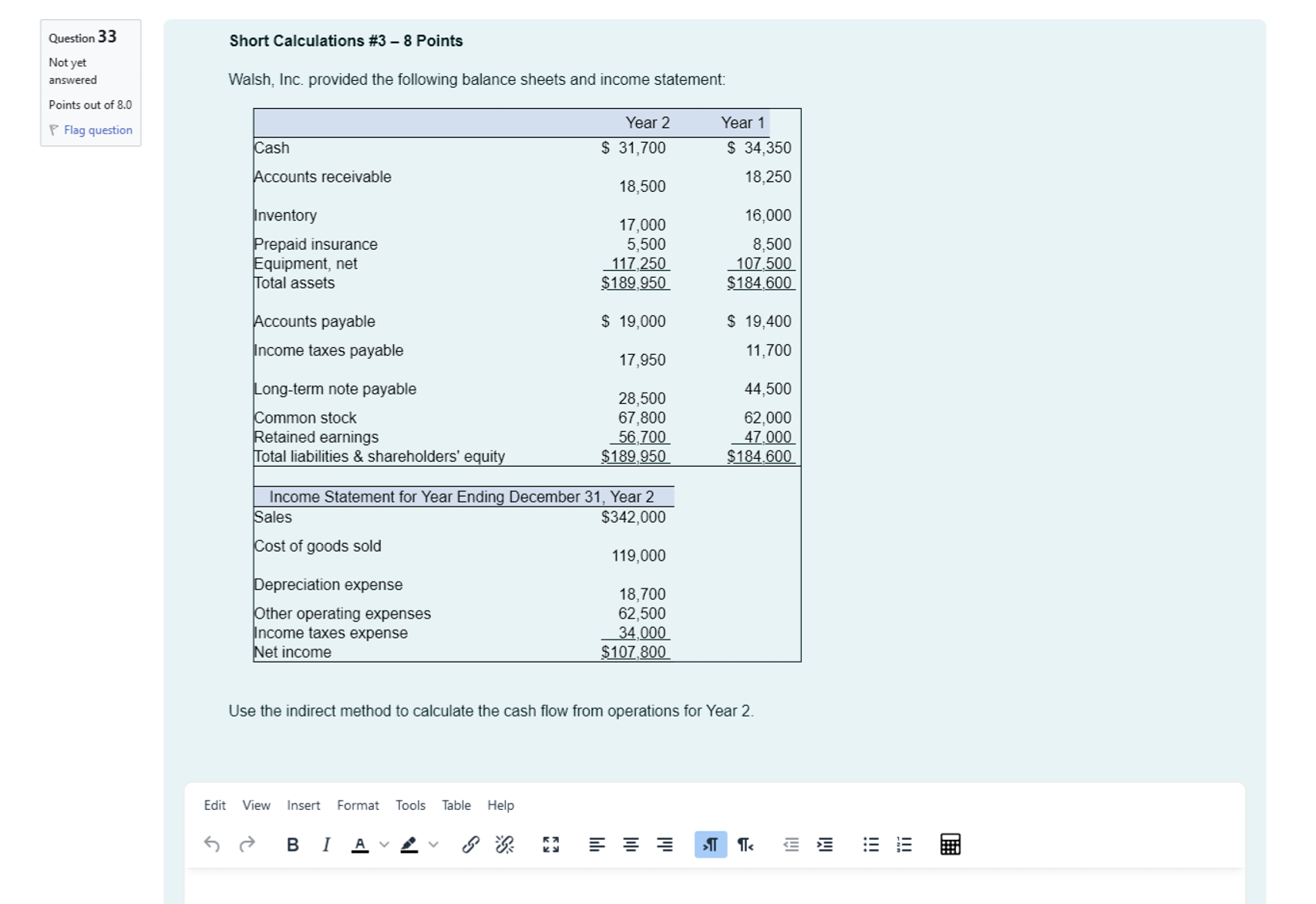Click the Undo icon in the editor toolbar
Image resolution: width=1316 pixels, height=904 pixels.
[211, 845]
